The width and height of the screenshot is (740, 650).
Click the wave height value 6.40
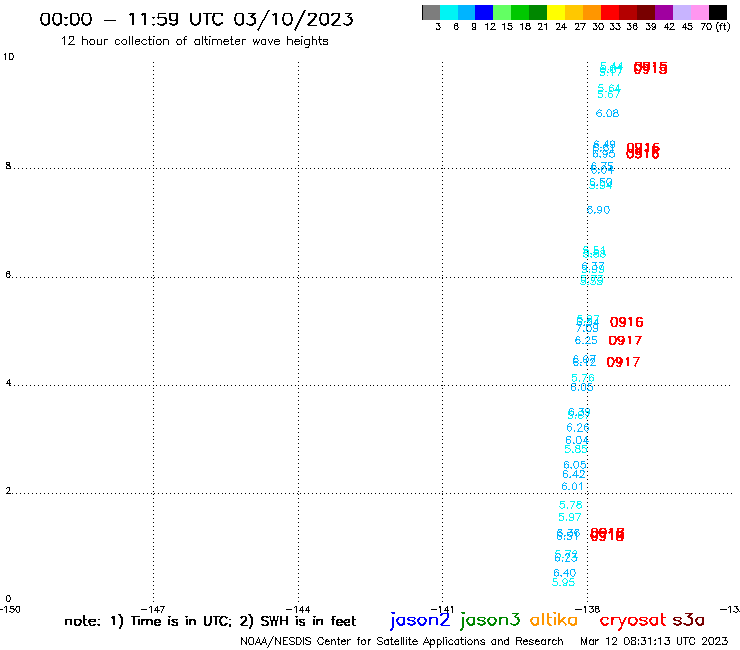(565, 573)
